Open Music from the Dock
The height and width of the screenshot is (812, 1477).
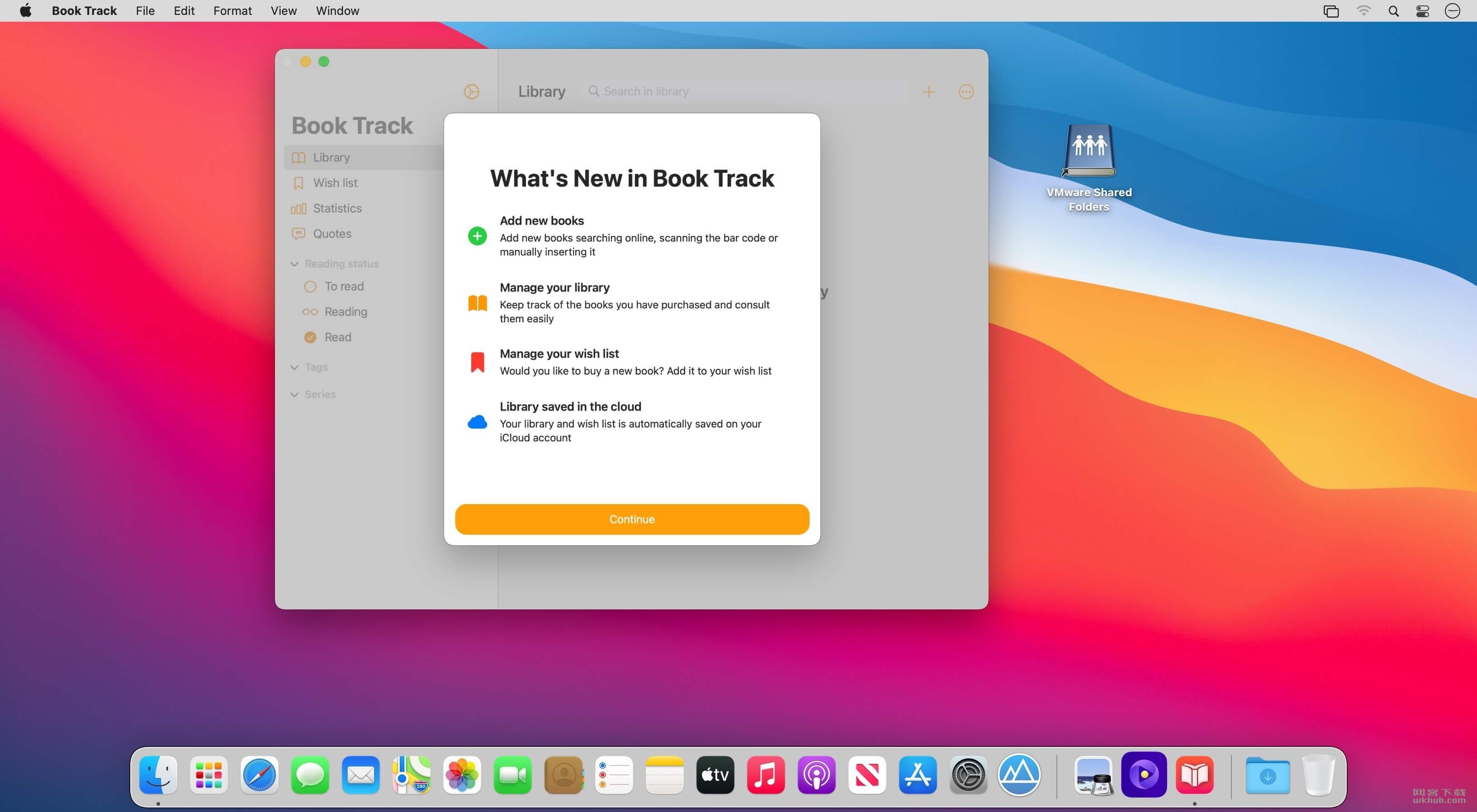coord(766,775)
